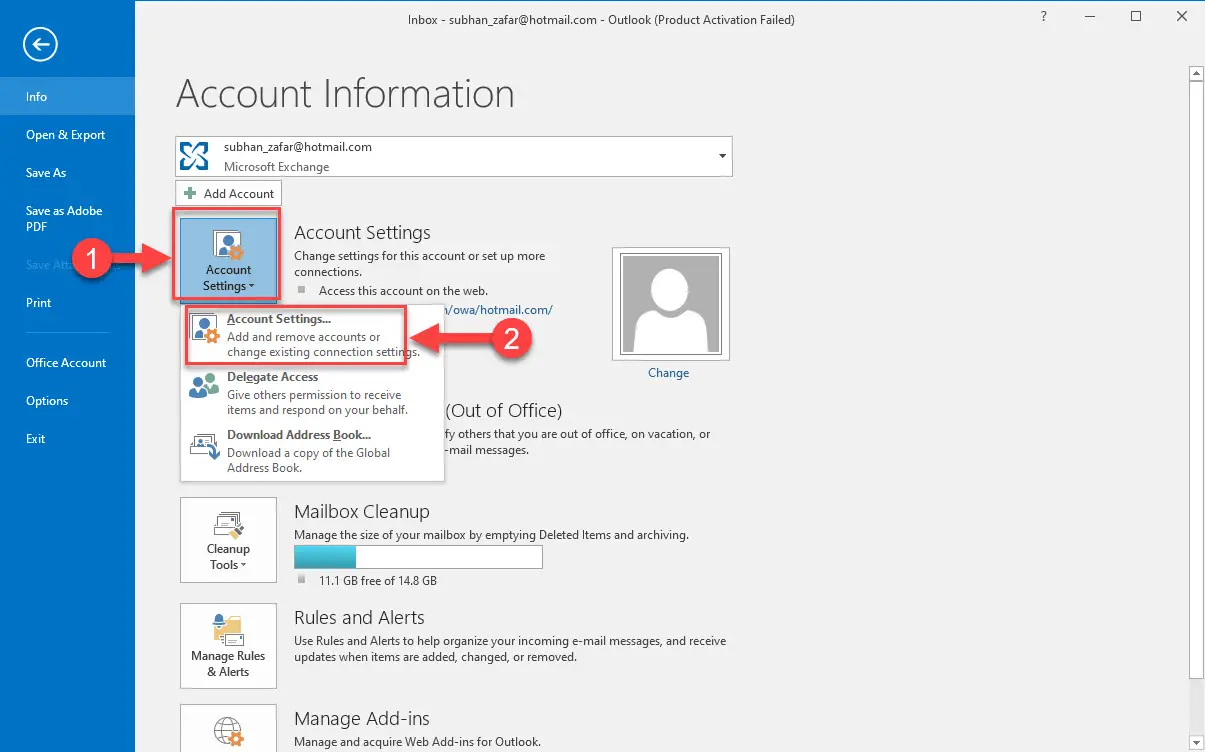Screen dimensions: 1205x752
Task: Click the Microsoft Exchange account icon
Action: (x=194, y=156)
